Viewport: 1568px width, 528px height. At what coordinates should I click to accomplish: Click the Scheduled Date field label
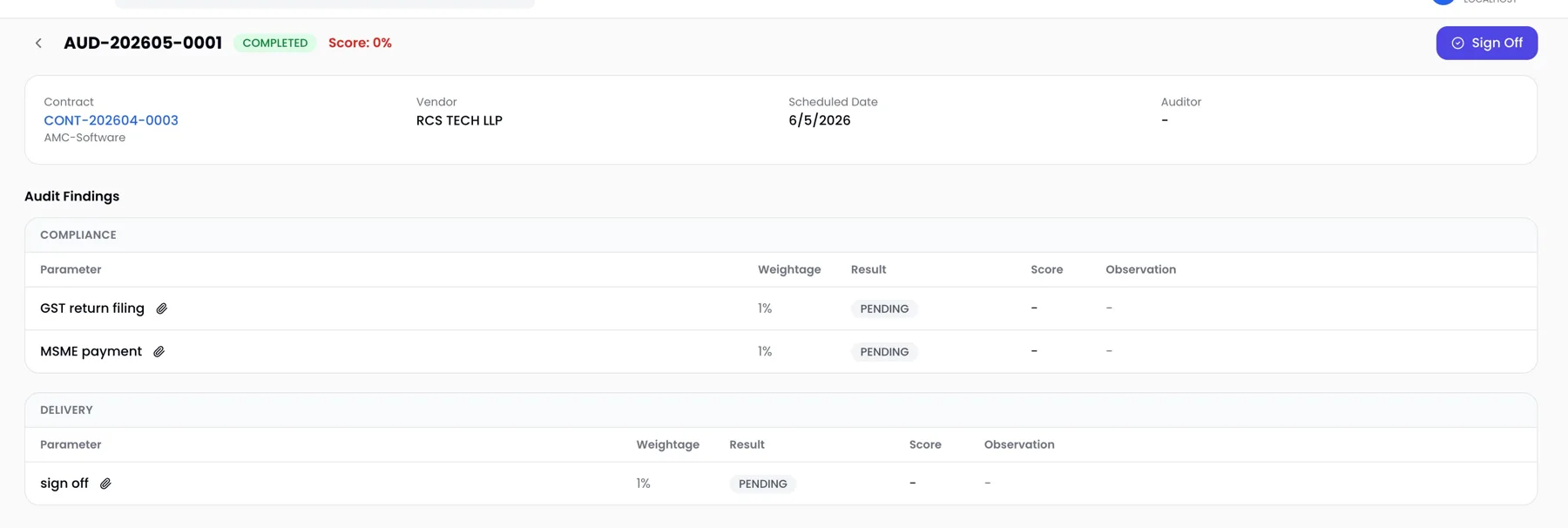[x=833, y=102]
